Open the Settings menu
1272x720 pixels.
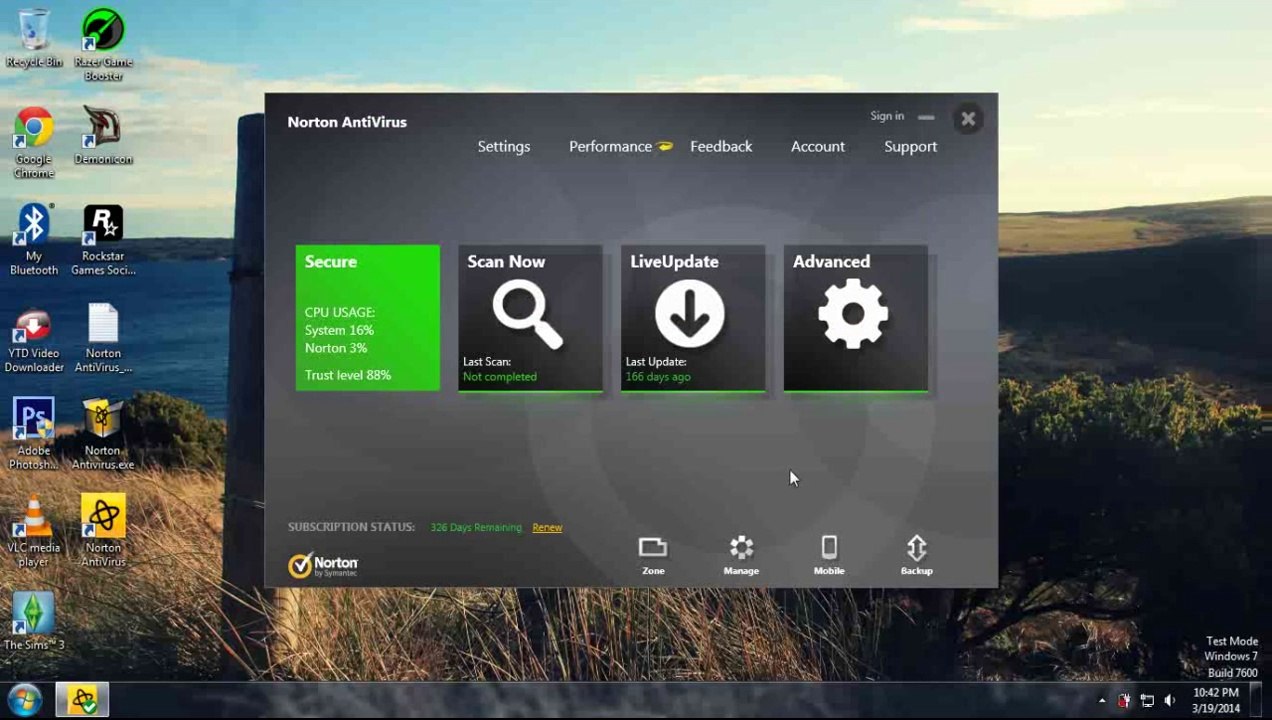[504, 146]
